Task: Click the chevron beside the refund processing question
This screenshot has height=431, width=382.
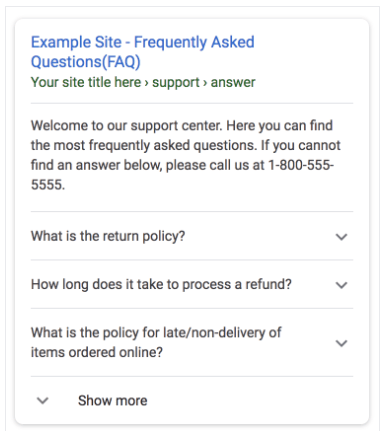Action: point(341,285)
